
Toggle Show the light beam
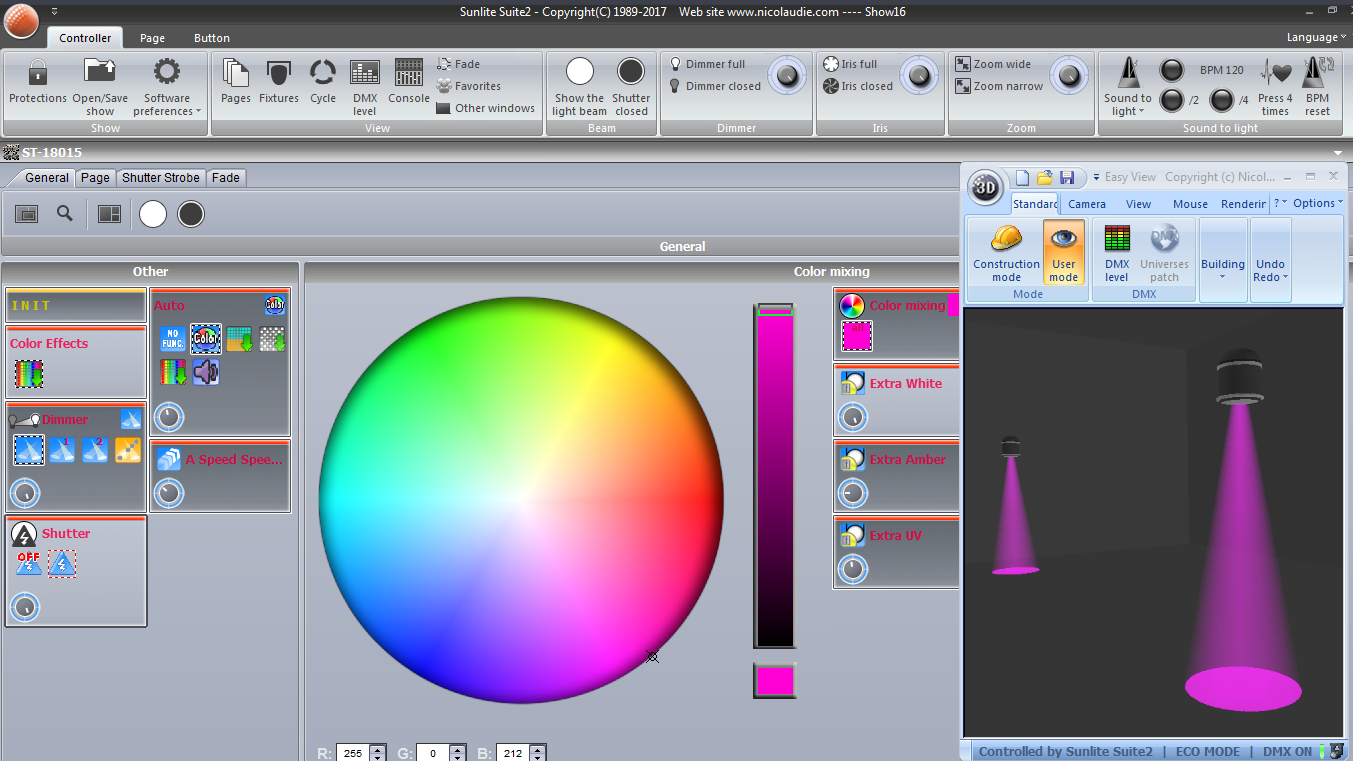click(579, 87)
